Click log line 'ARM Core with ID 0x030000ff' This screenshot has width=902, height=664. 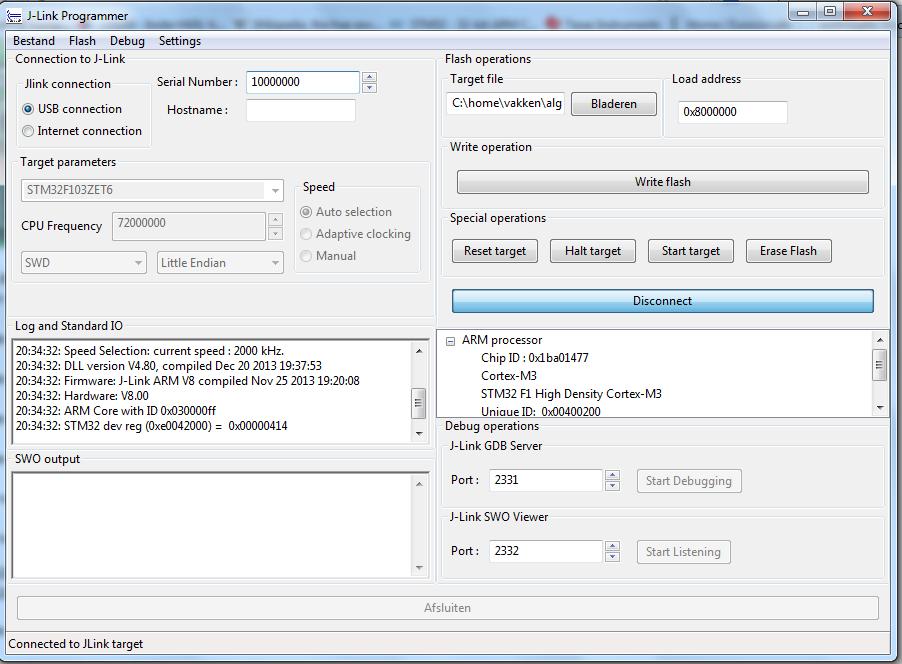[116, 411]
